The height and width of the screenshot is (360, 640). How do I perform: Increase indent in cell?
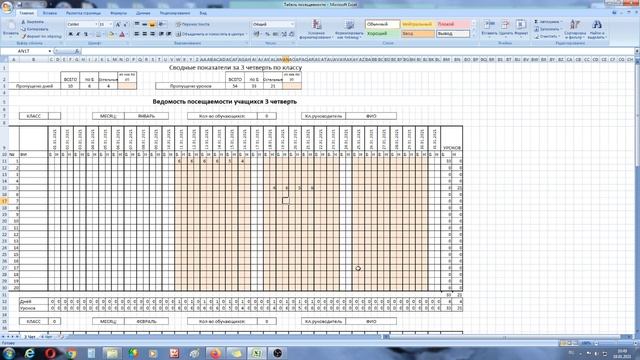pos(169,34)
